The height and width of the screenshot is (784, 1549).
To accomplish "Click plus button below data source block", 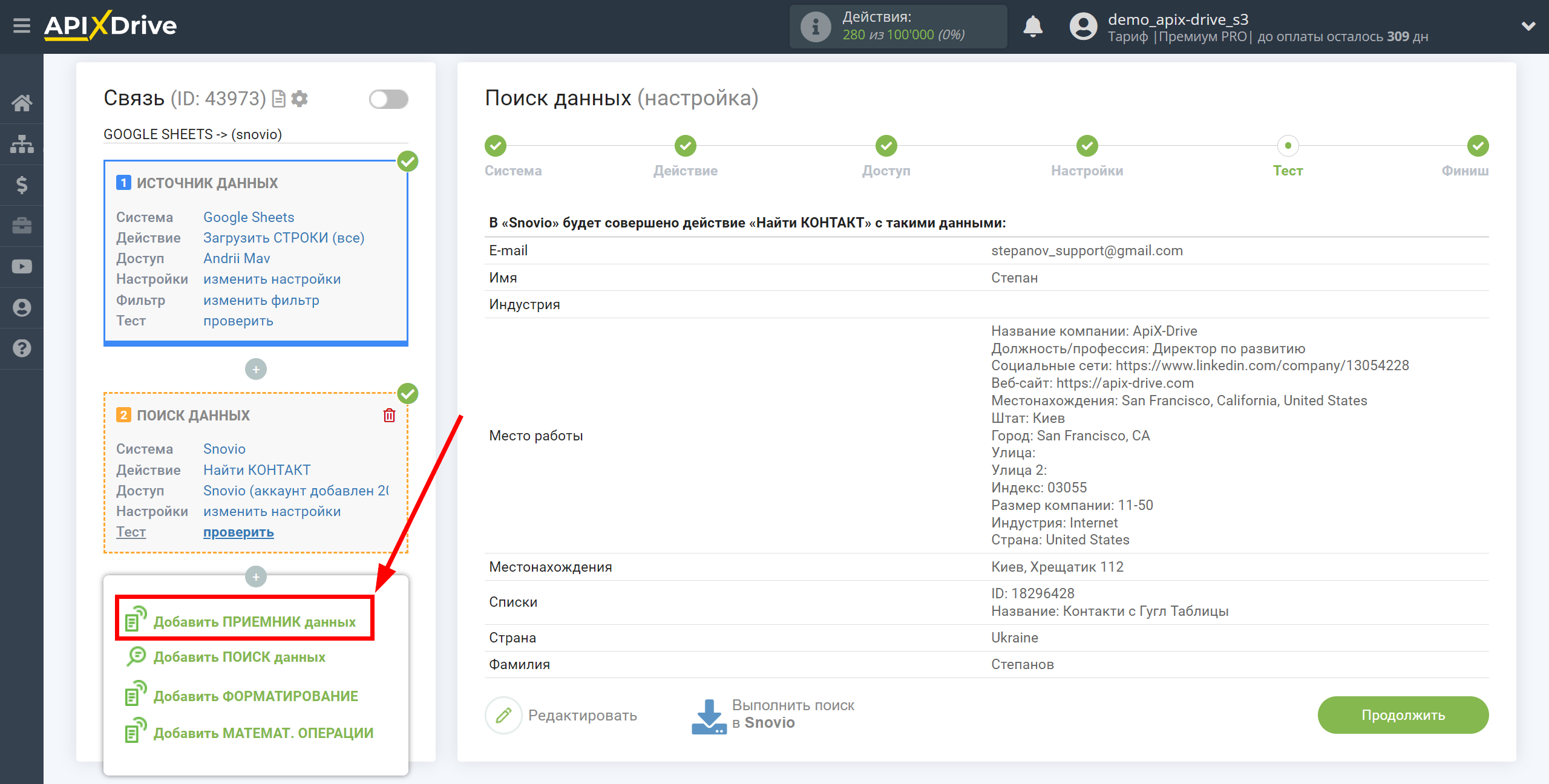I will tap(256, 369).
